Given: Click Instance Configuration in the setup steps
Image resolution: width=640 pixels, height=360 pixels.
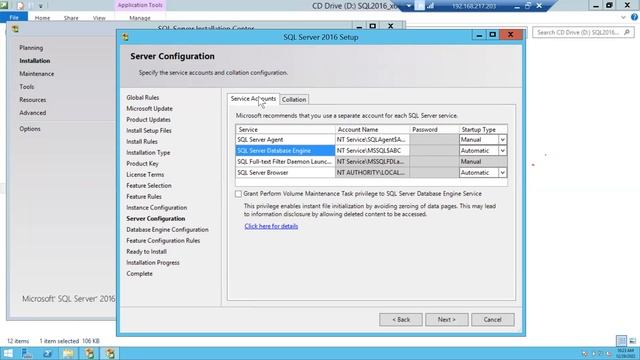Looking at the screenshot, I should tap(156, 208).
